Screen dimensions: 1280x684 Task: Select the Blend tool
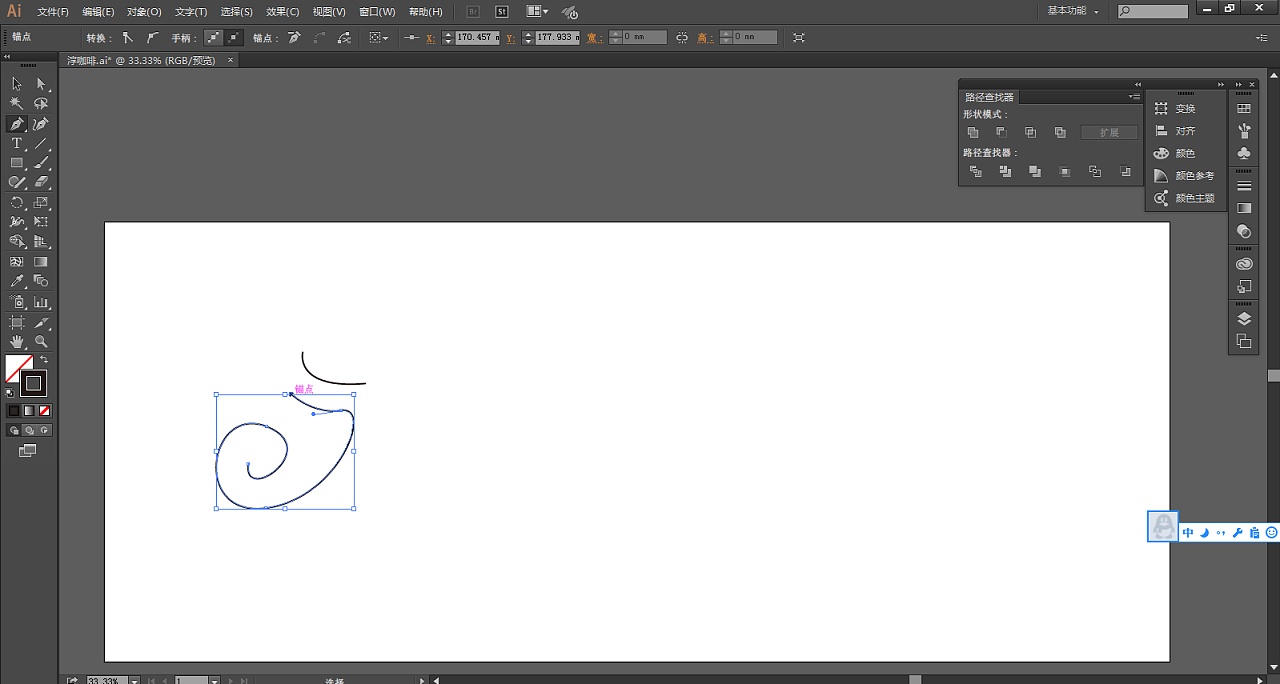(41, 282)
